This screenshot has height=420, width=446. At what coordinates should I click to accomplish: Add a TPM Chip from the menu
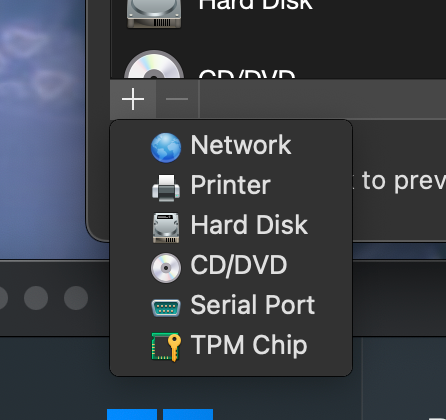[231, 345]
